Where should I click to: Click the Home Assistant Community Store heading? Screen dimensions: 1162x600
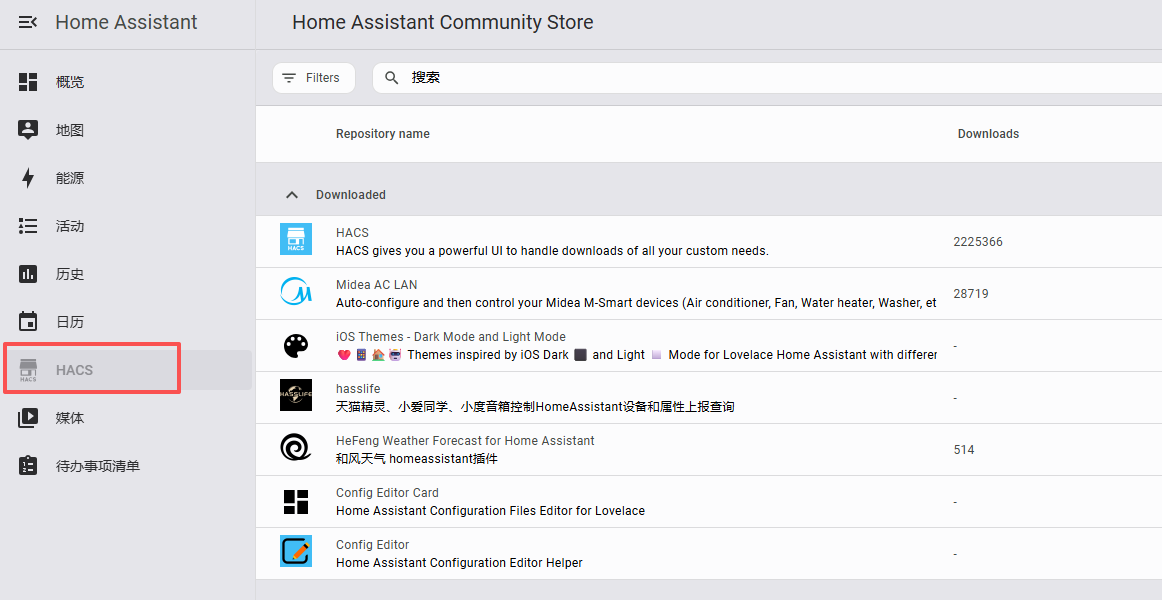(442, 22)
